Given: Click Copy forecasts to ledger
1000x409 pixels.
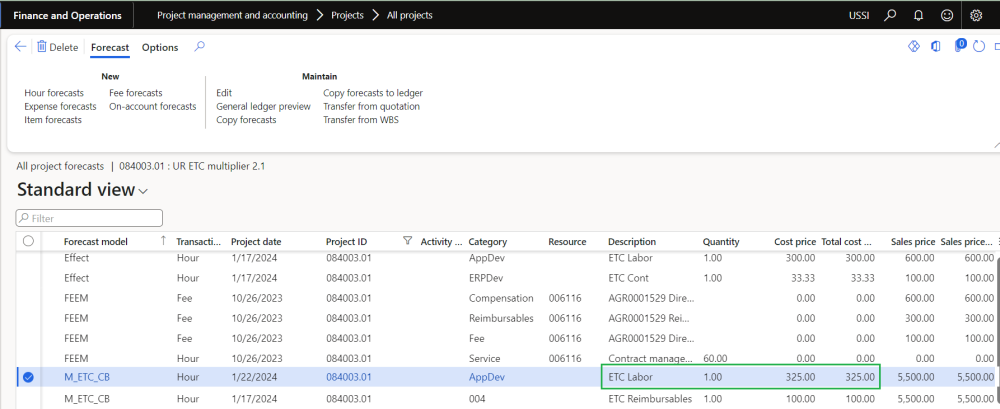Looking at the screenshot, I should [373, 93].
